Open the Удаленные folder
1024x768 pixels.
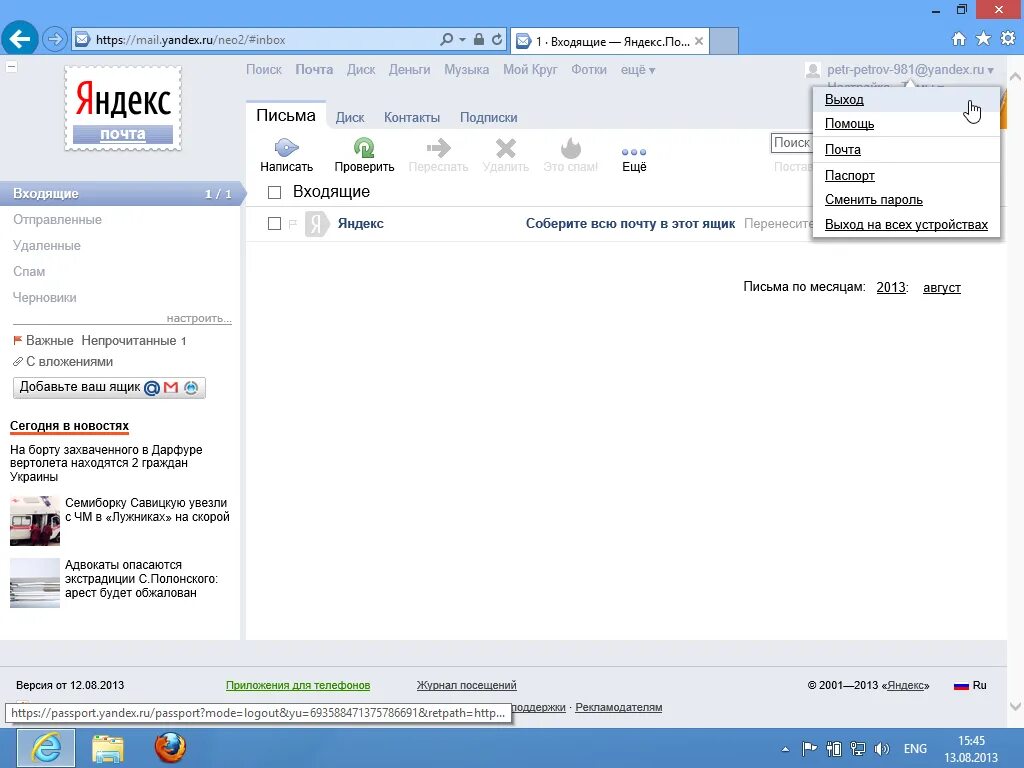coord(47,246)
